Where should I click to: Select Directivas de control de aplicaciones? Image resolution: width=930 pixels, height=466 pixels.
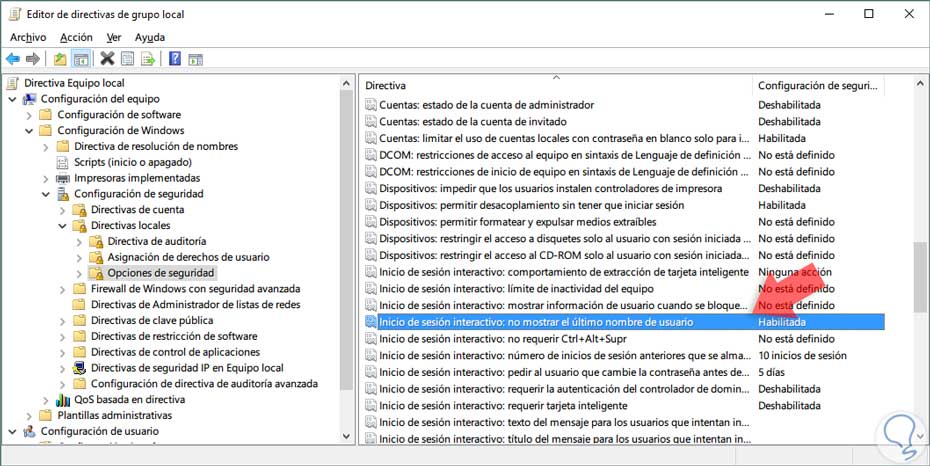(176, 352)
